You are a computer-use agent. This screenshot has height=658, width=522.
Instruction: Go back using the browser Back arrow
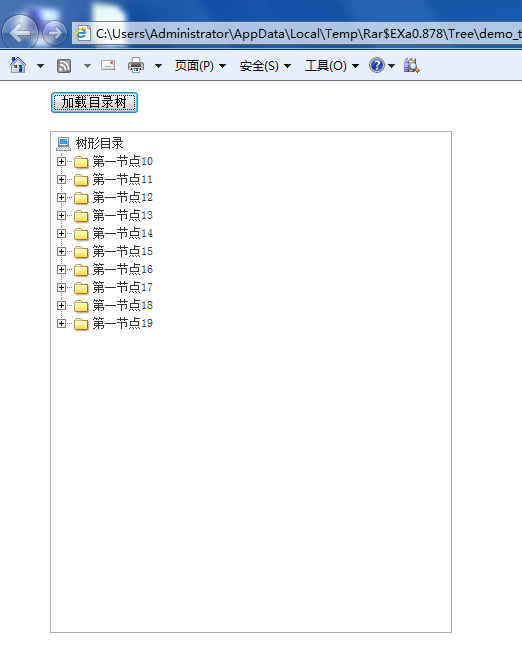pyautogui.click(x=21, y=32)
